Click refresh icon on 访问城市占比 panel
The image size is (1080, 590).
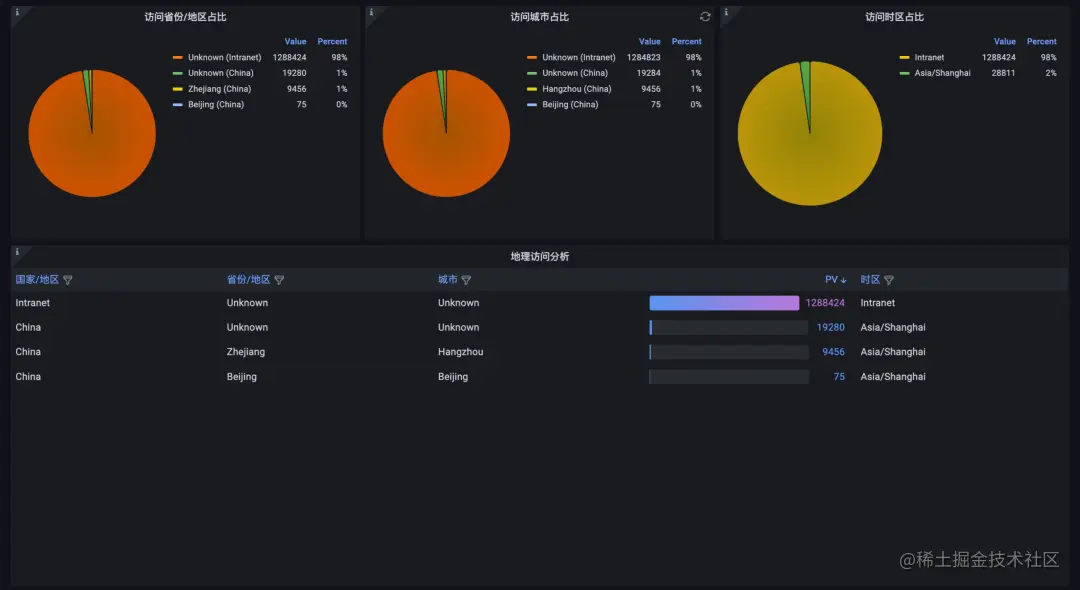tap(705, 17)
